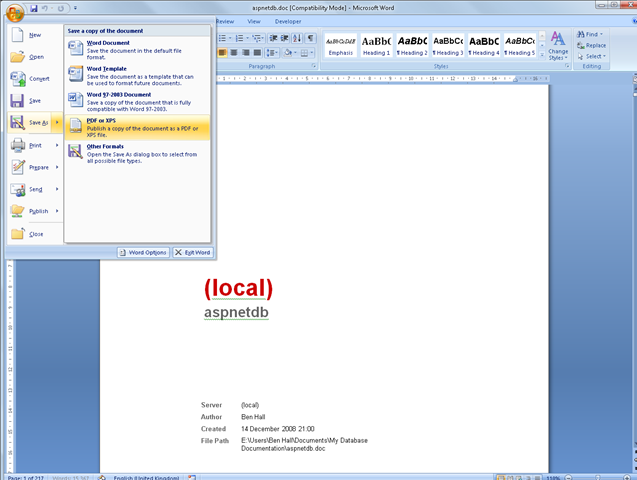
Task: Apply the Heading 4 style
Action: point(484,45)
